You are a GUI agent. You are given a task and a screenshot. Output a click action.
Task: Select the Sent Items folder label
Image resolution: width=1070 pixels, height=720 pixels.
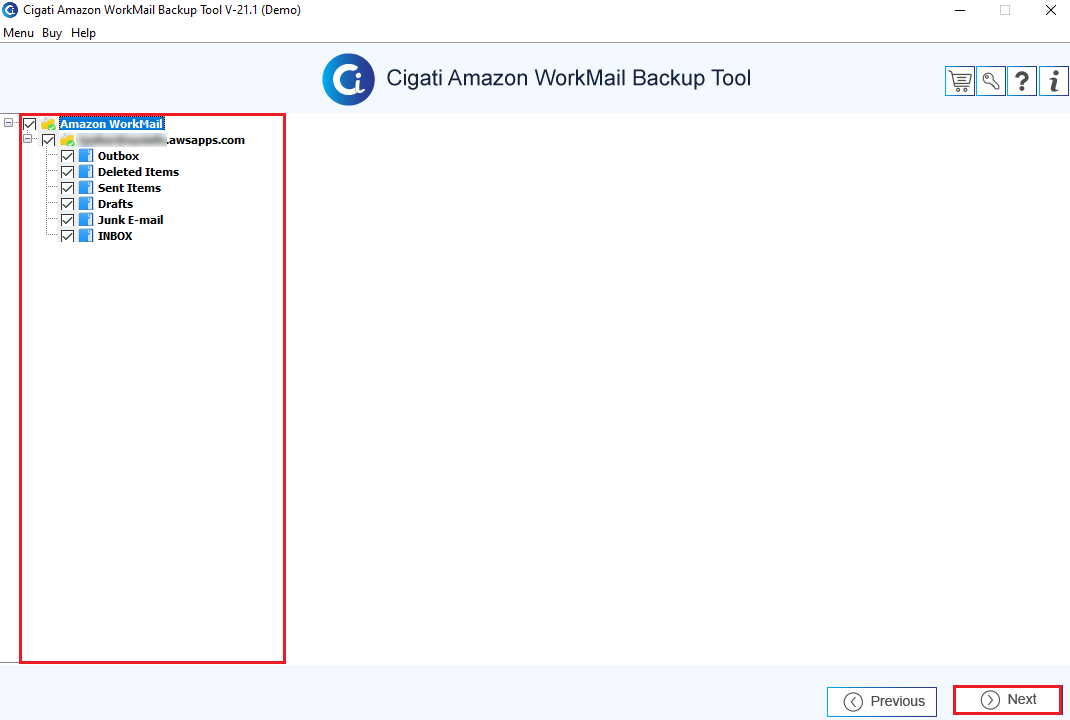point(130,188)
